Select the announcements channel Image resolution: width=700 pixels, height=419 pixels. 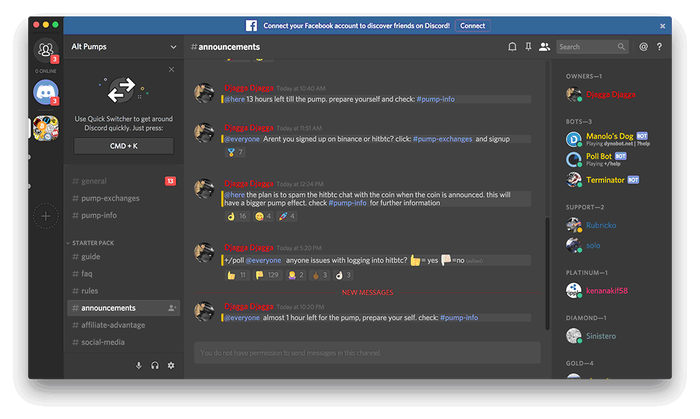point(123,308)
